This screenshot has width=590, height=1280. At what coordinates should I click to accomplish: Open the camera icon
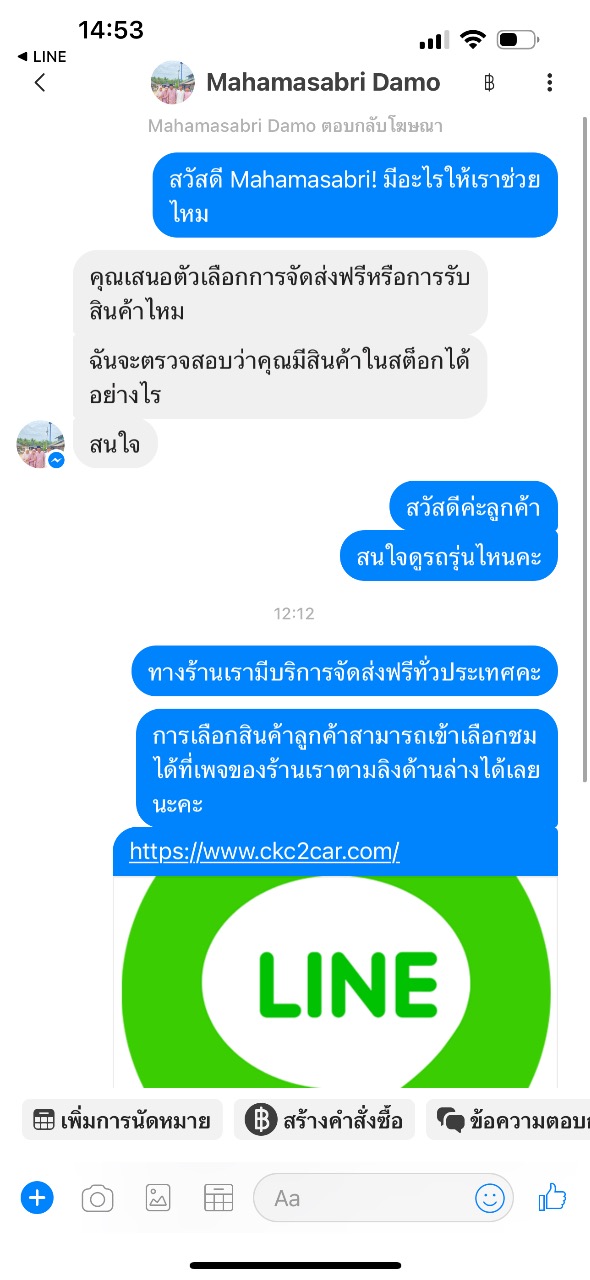tap(97, 1197)
